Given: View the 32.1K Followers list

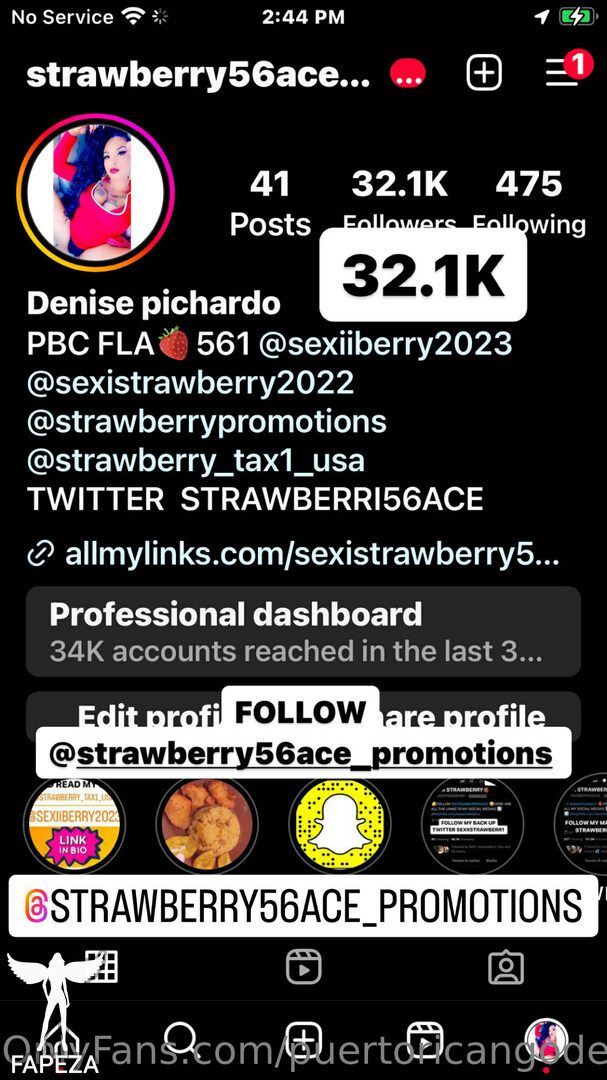Looking at the screenshot, I should click(400, 203).
